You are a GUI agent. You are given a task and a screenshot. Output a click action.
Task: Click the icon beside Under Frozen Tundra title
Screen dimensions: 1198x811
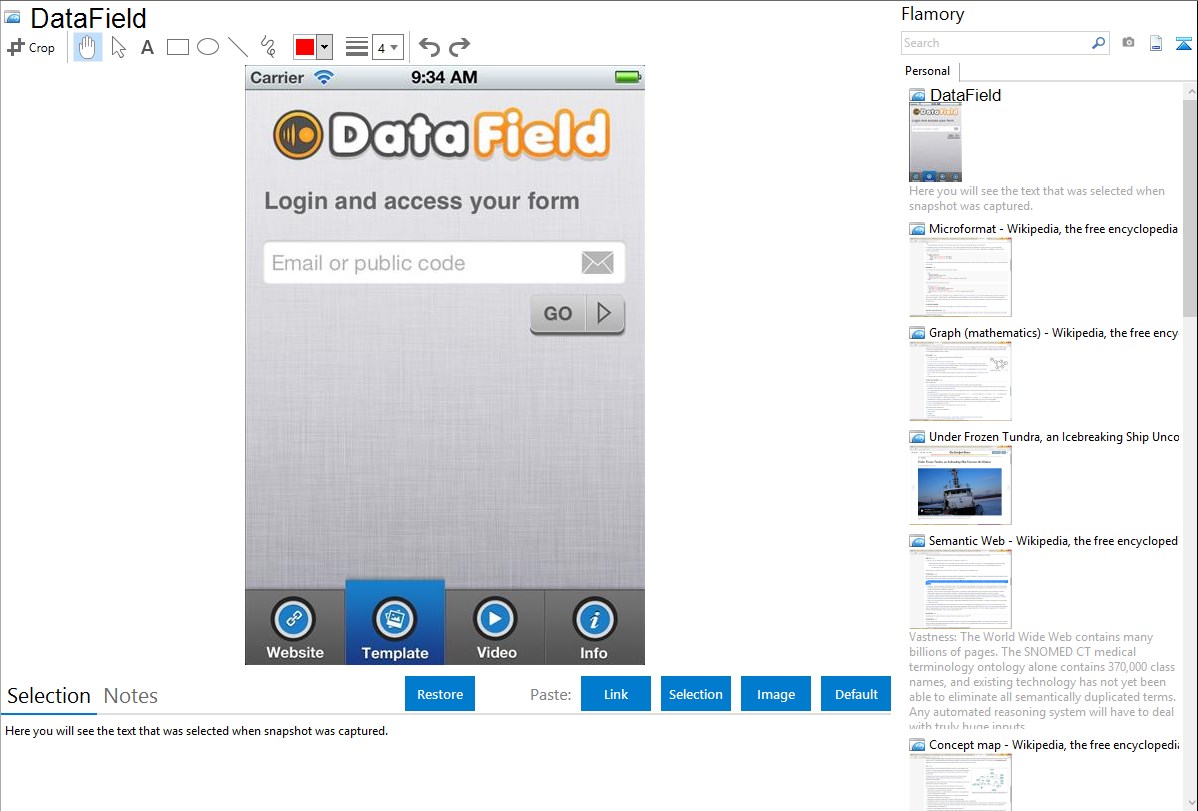[917, 437]
